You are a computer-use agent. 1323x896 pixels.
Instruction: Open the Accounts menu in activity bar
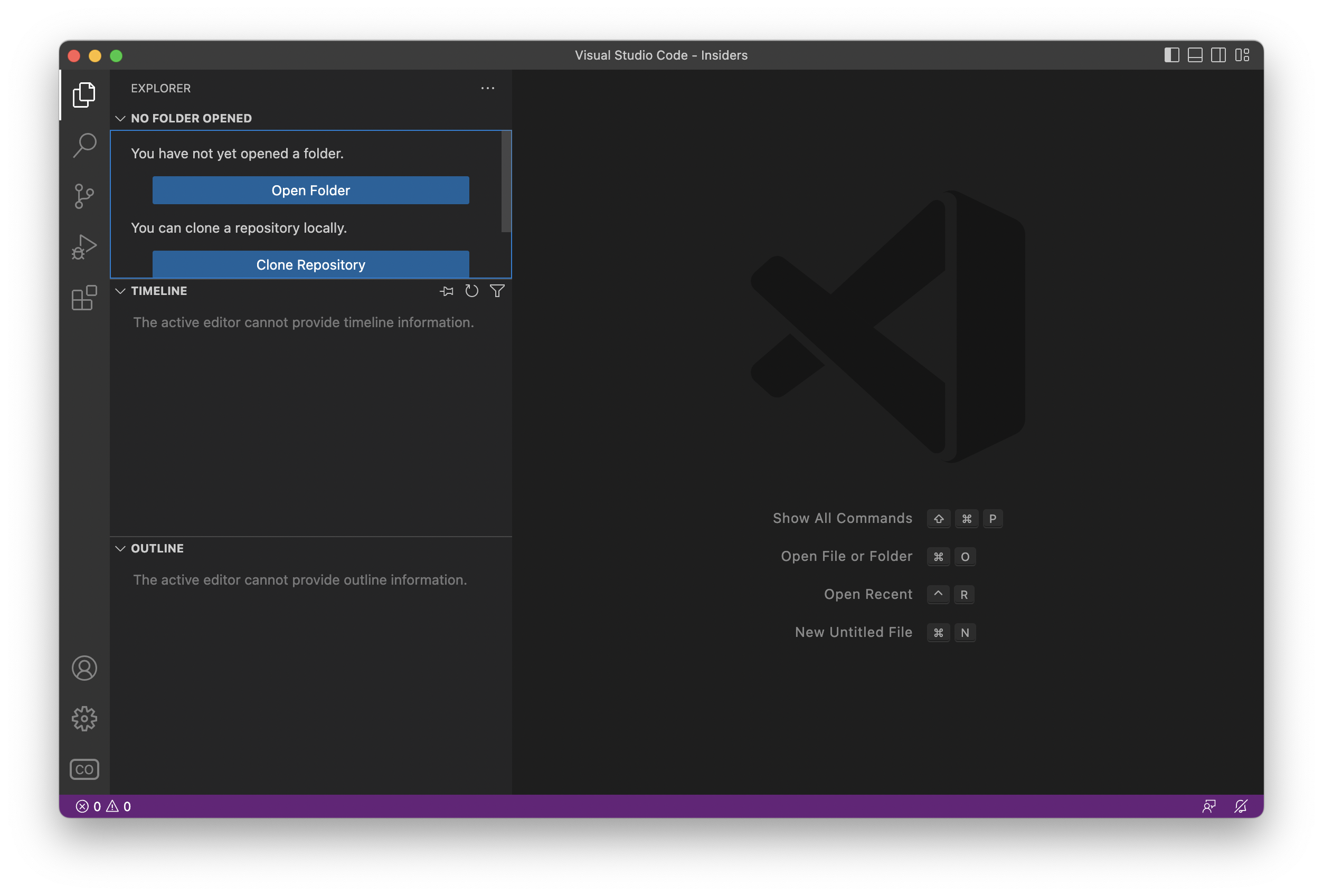tap(84, 669)
